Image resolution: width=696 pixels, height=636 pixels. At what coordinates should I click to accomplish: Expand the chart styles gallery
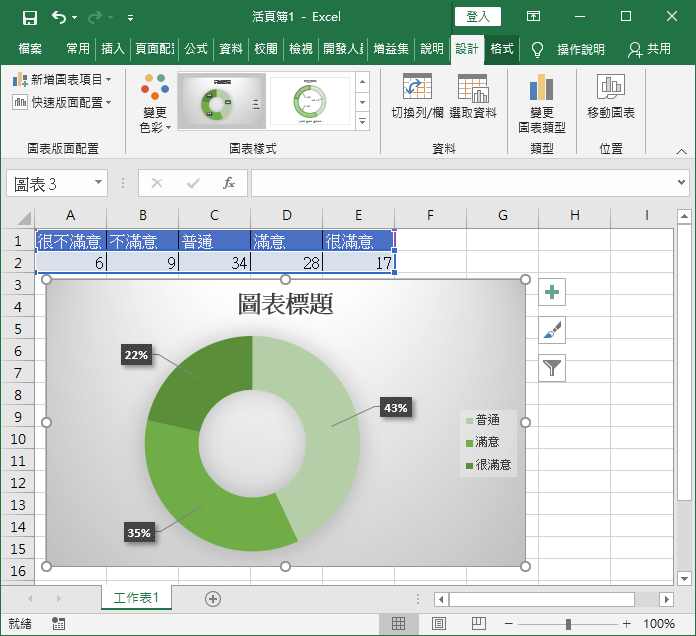363,121
